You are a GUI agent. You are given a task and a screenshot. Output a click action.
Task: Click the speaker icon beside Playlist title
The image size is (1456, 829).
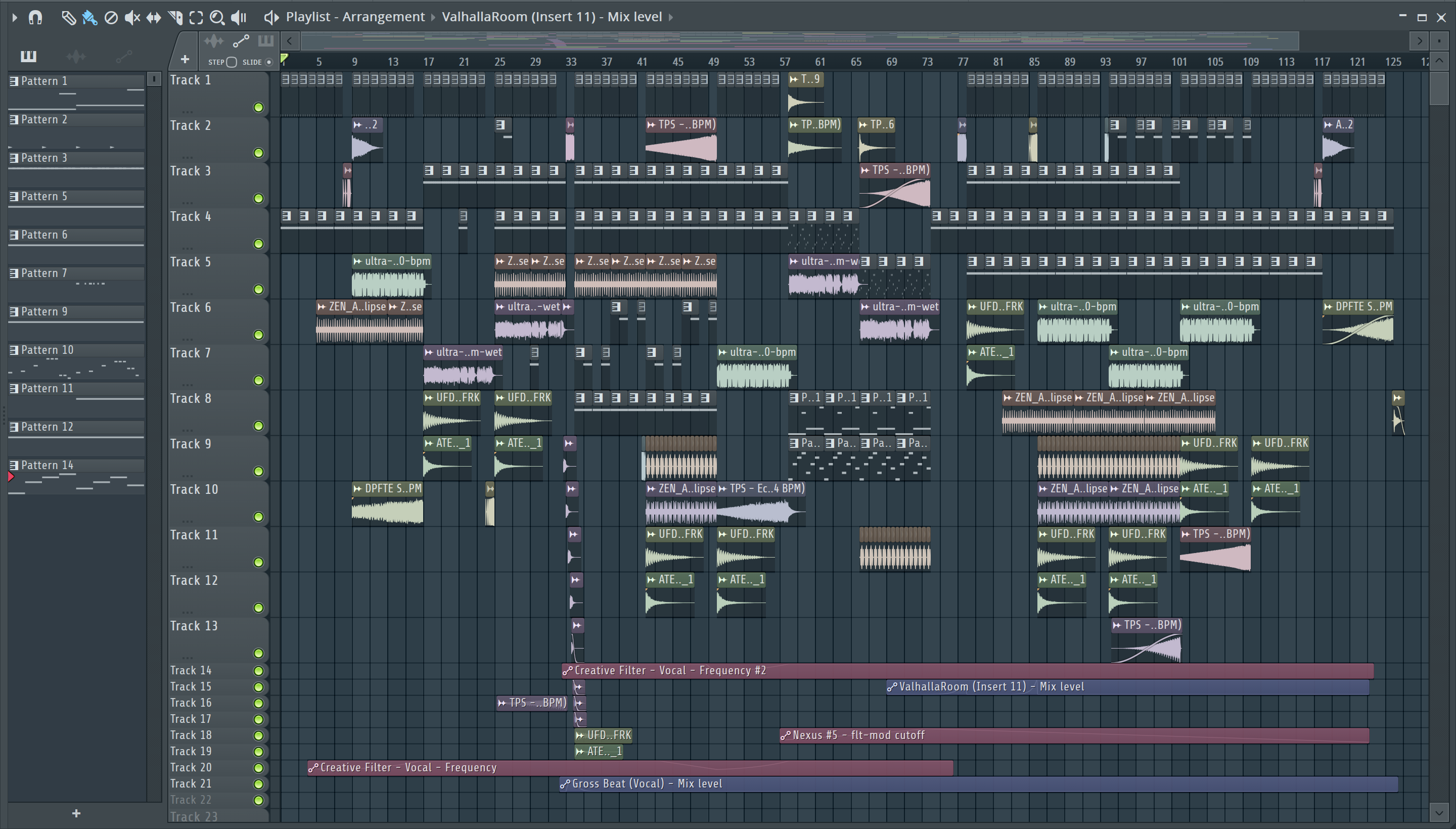coord(271,18)
